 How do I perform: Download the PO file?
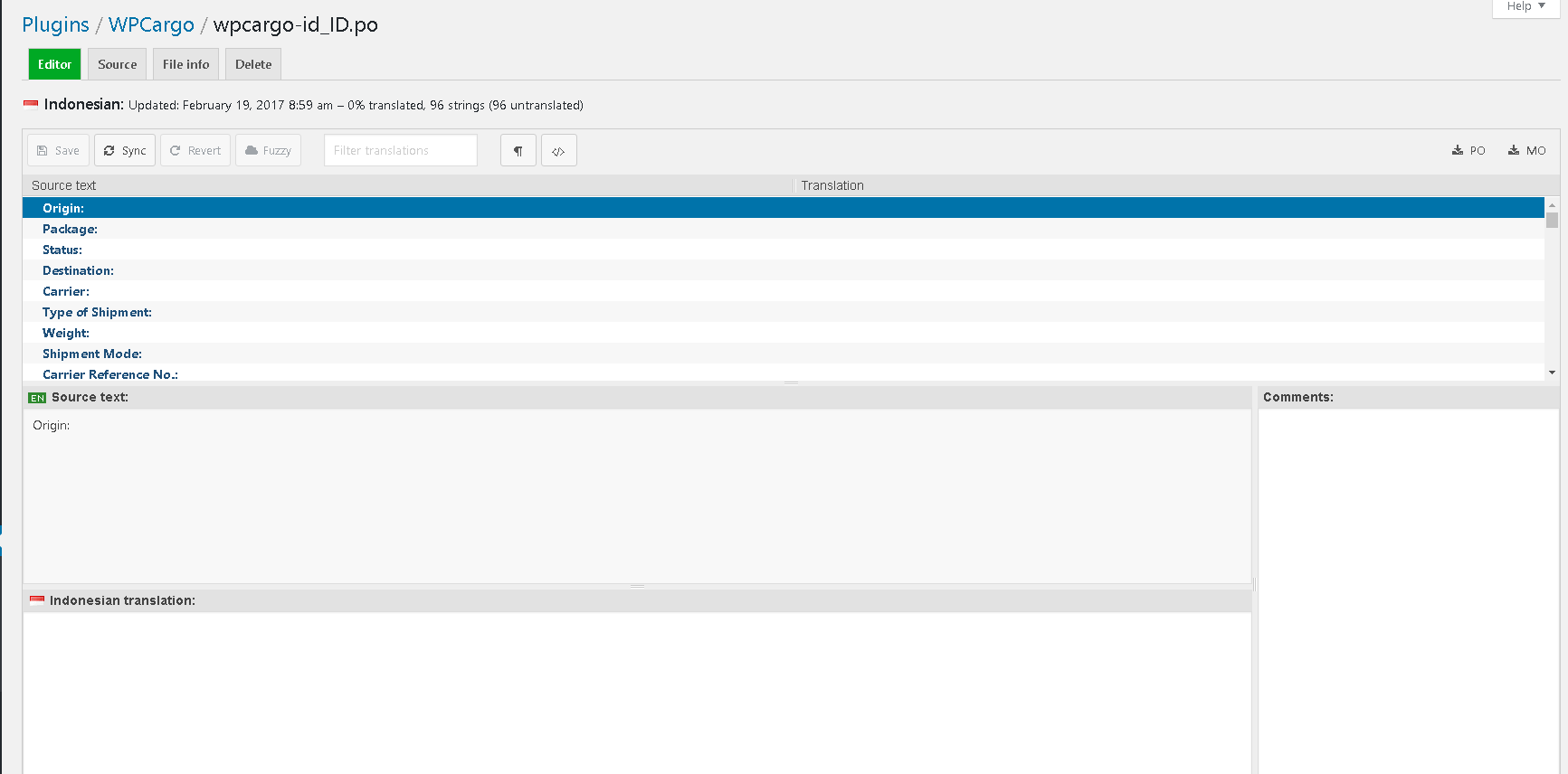click(x=1468, y=150)
